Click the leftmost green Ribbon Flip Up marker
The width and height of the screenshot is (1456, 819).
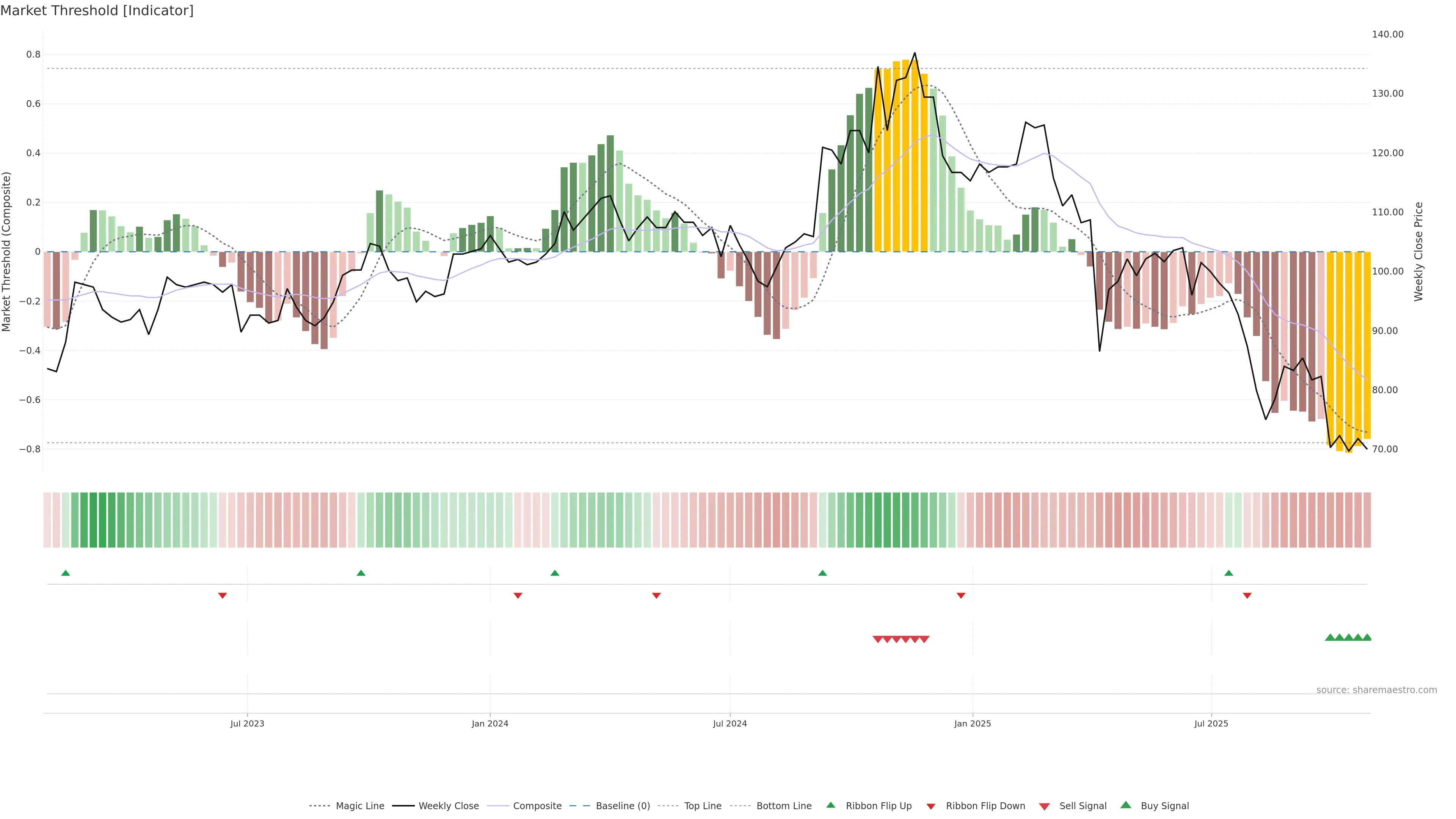[x=66, y=573]
